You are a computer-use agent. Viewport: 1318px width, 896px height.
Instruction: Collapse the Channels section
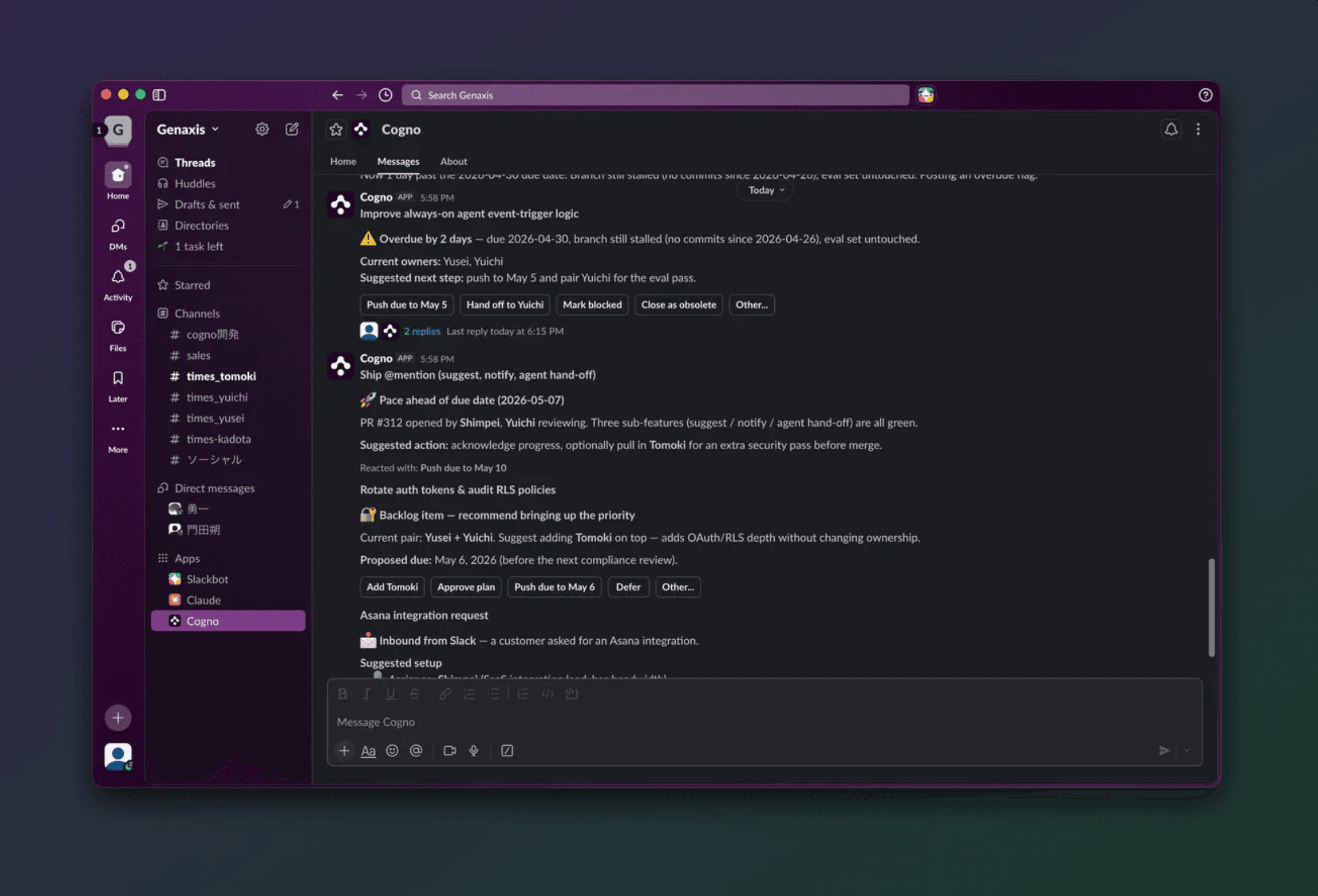[x=196, y=313]
